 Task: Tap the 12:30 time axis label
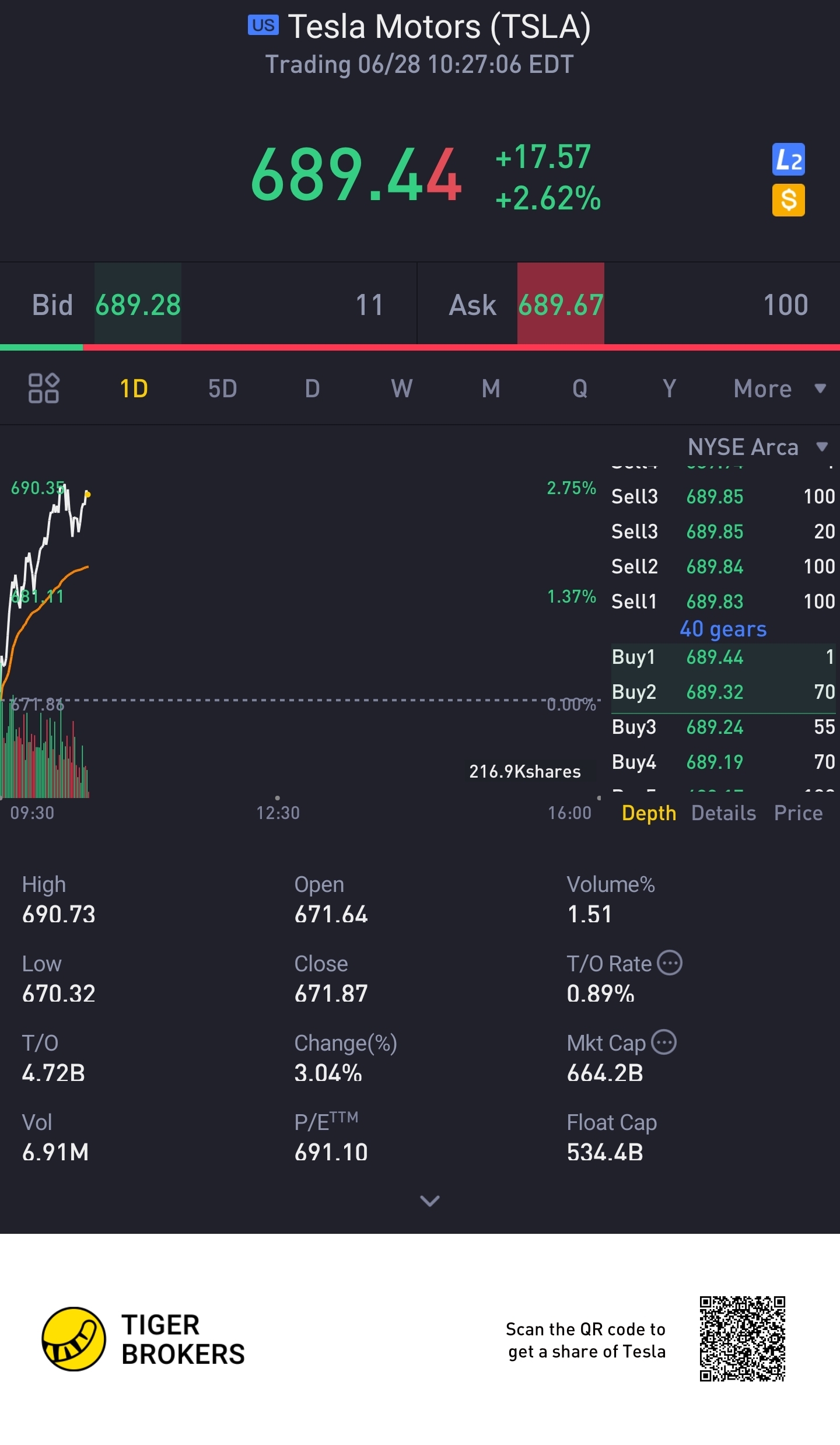[x=278, y=813]
